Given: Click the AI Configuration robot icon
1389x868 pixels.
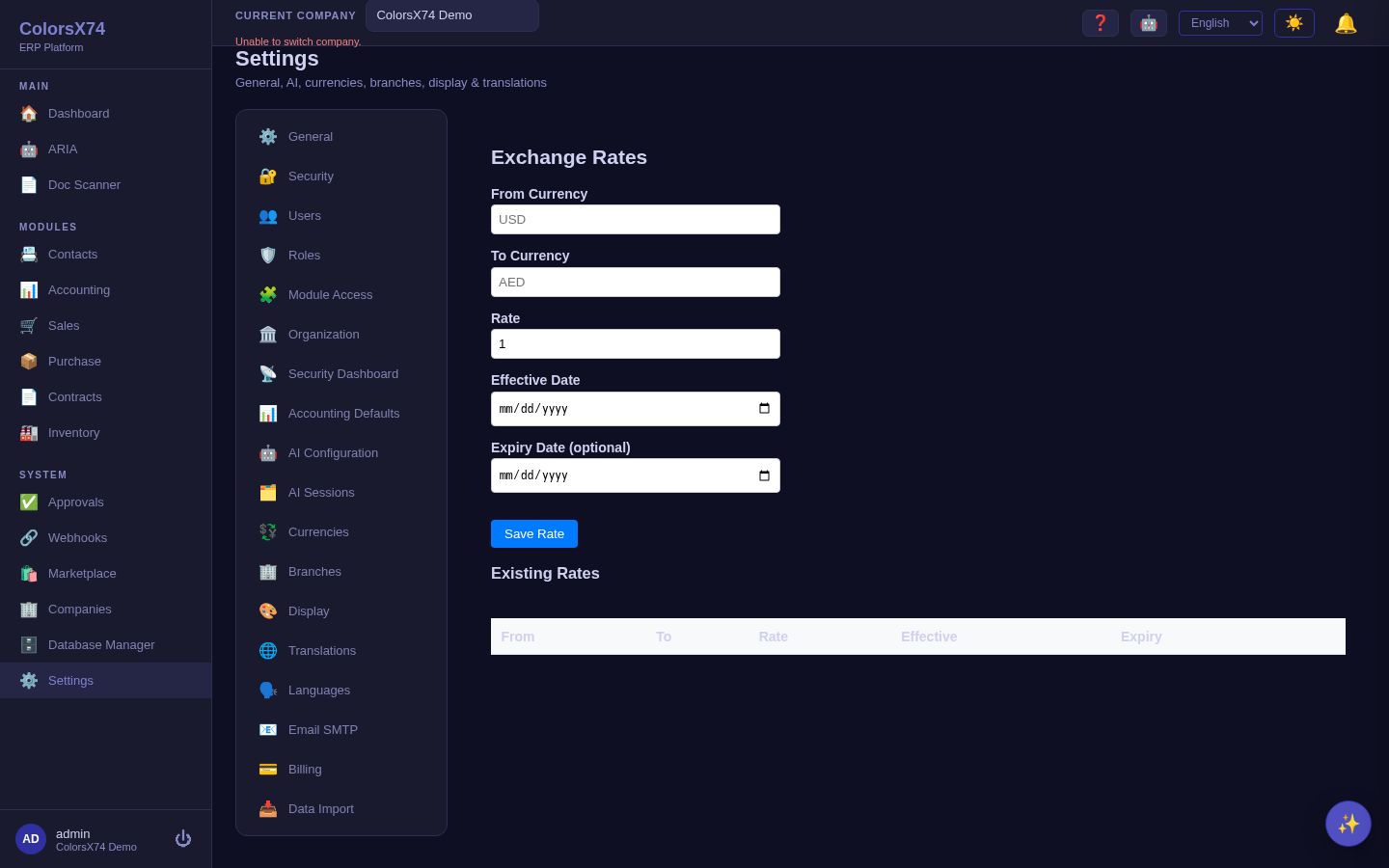Looking at the screenshot, I should click(268, 453).
